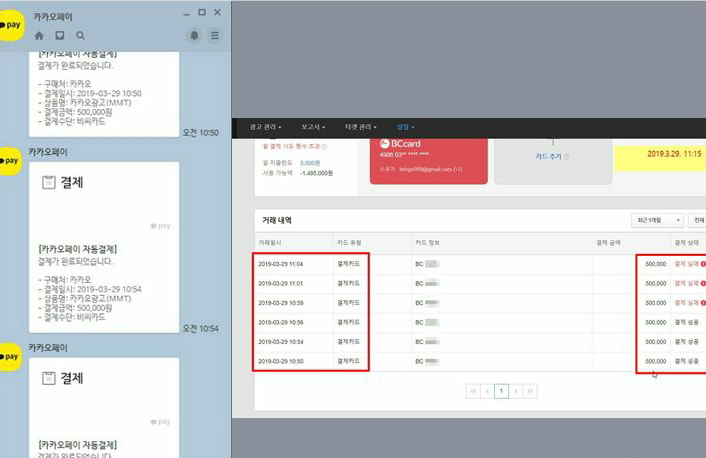Image resolution: width=706 pixels, height=458 pixels.
Task: Select the 2019-03-29 11:04 transaction date
Action: [x=281, y=264]
